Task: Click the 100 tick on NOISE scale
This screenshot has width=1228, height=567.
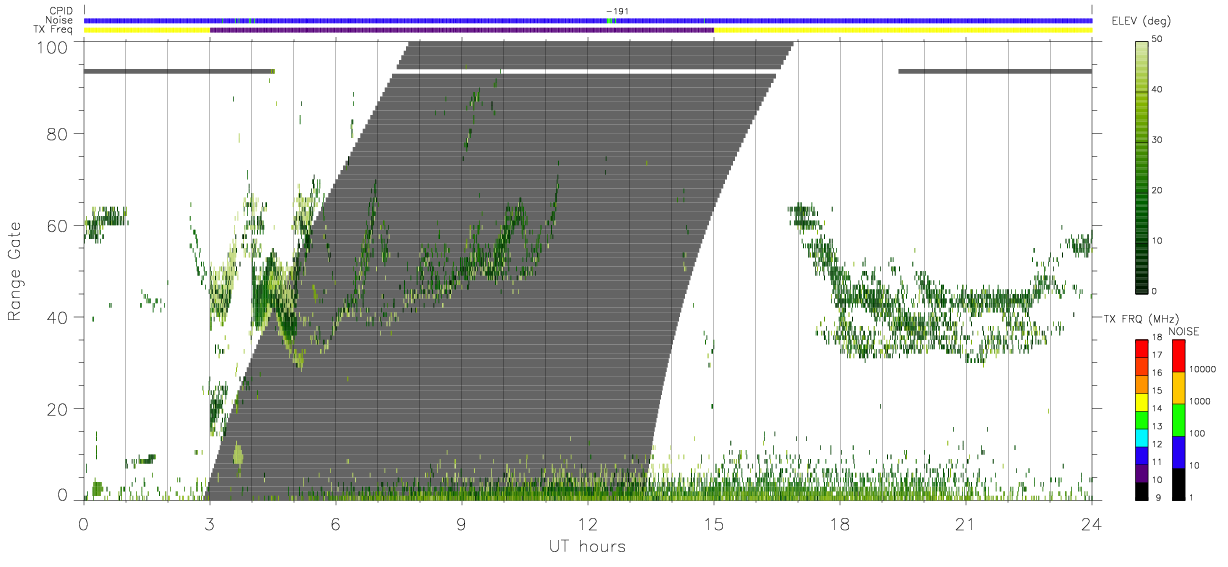Action: (x=1199, y=433)
